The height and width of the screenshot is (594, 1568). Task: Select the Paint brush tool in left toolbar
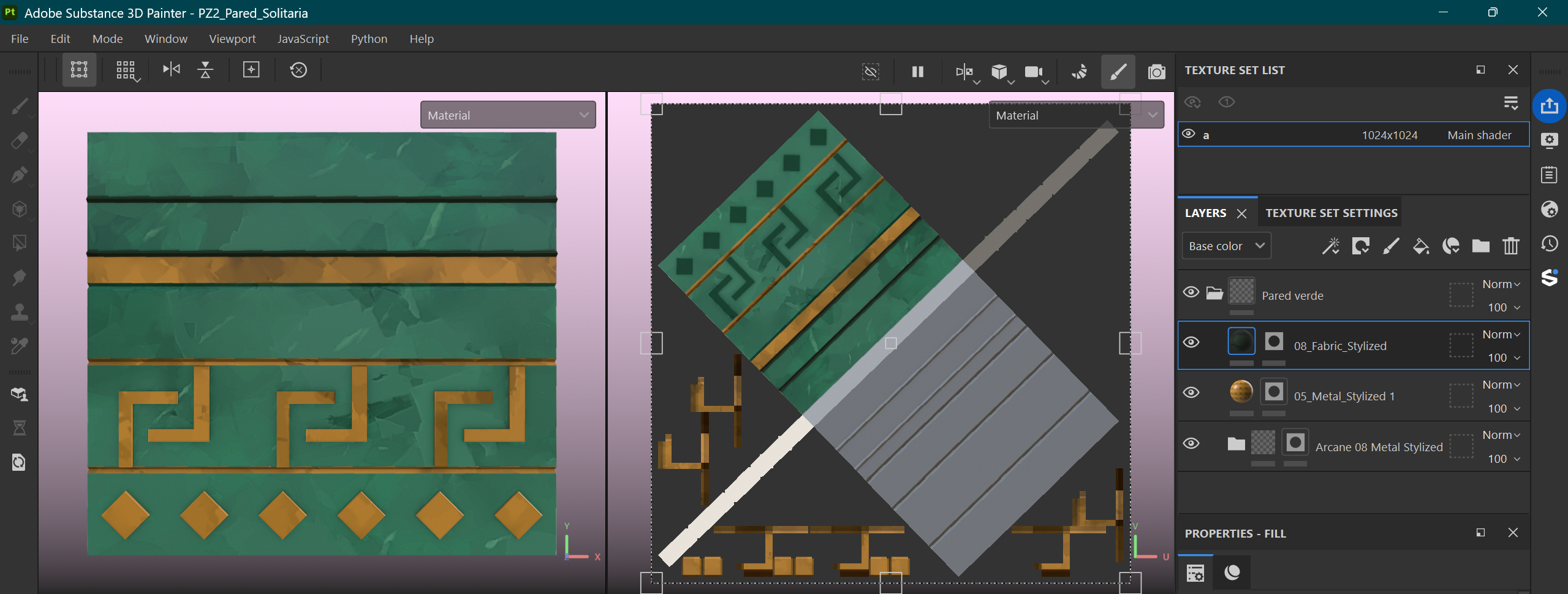pyautogui.click(x=19, y=106)
